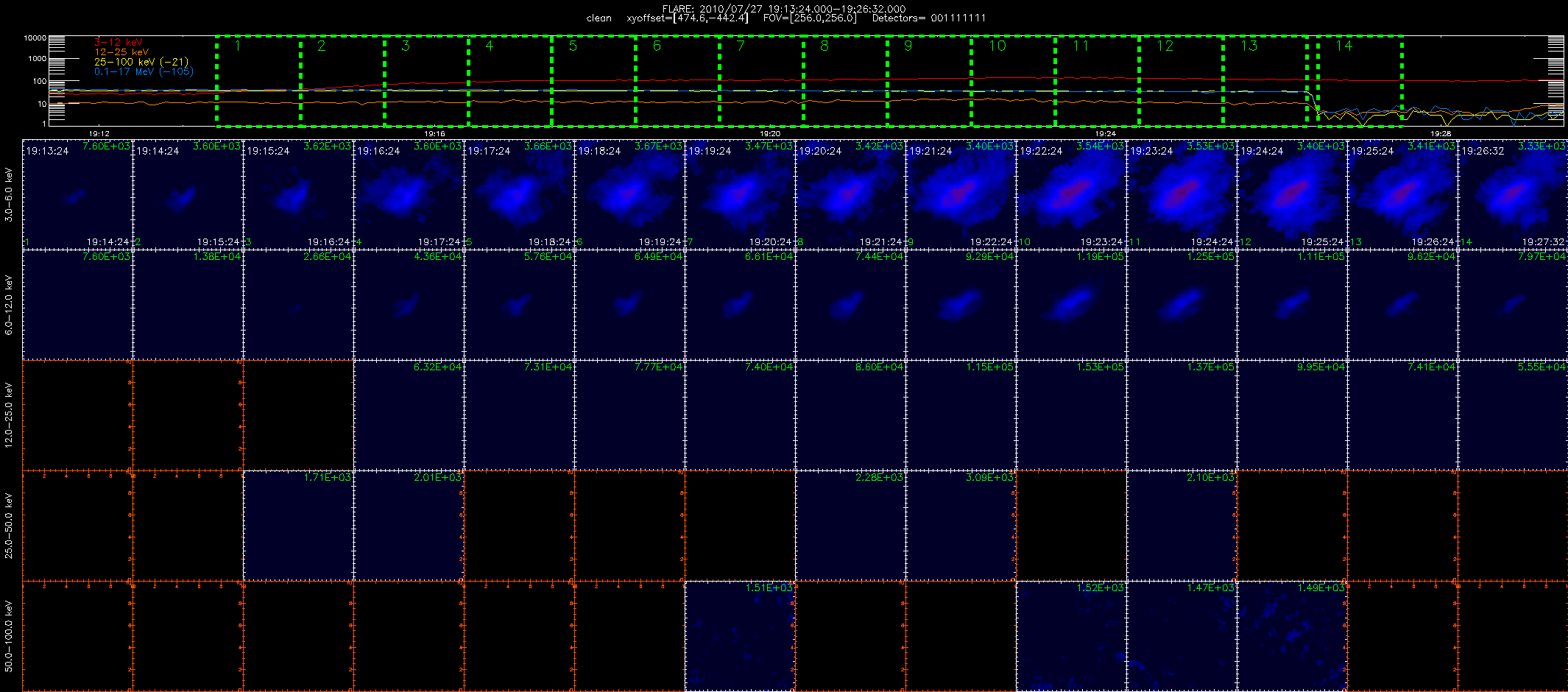Click the '50.0-100.0 keV' row label
1568x692 pixels.
coord(9,636)
